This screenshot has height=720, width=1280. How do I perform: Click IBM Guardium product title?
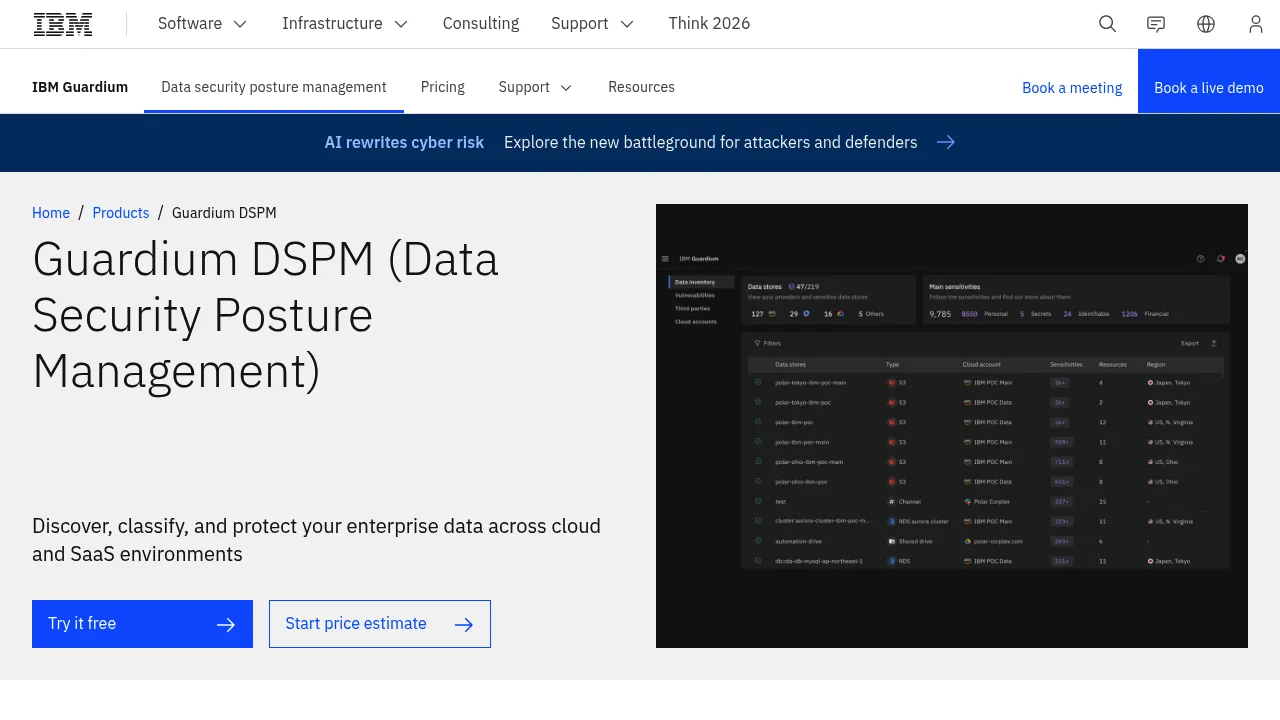80,87
